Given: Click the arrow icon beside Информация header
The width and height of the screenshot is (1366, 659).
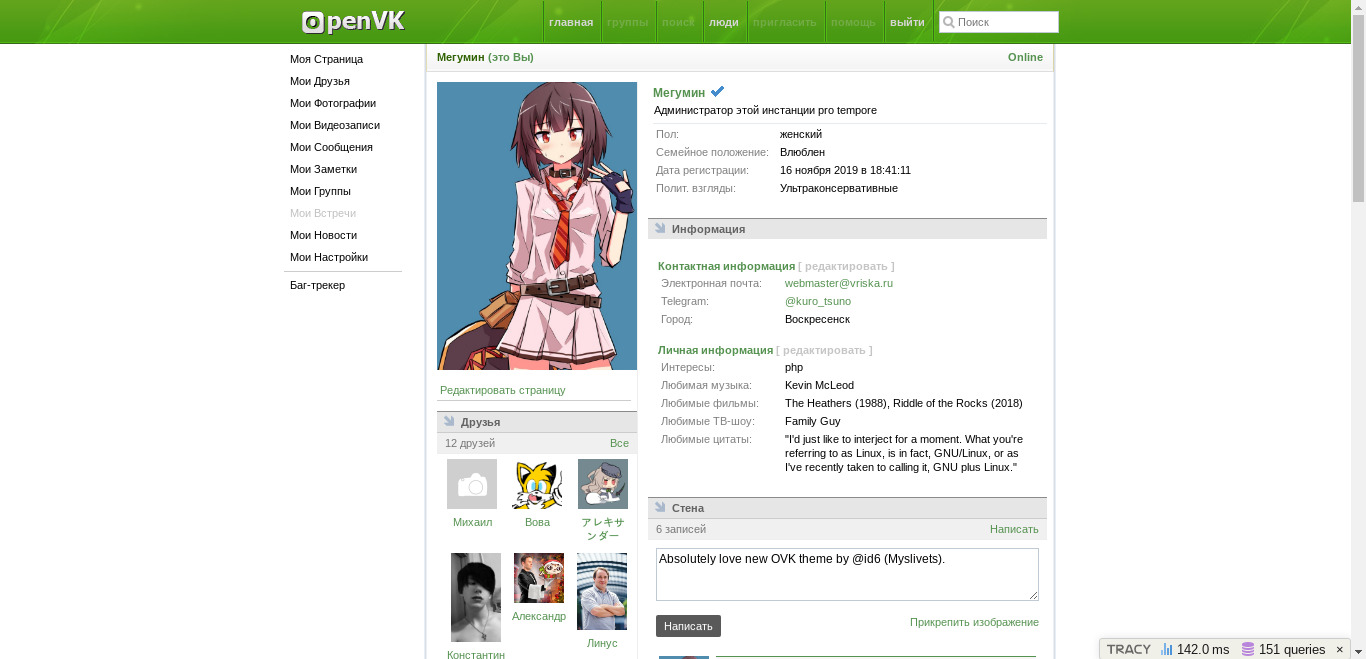Looking at the screenshot, I should pyautogui.click(x=660, y=228).
